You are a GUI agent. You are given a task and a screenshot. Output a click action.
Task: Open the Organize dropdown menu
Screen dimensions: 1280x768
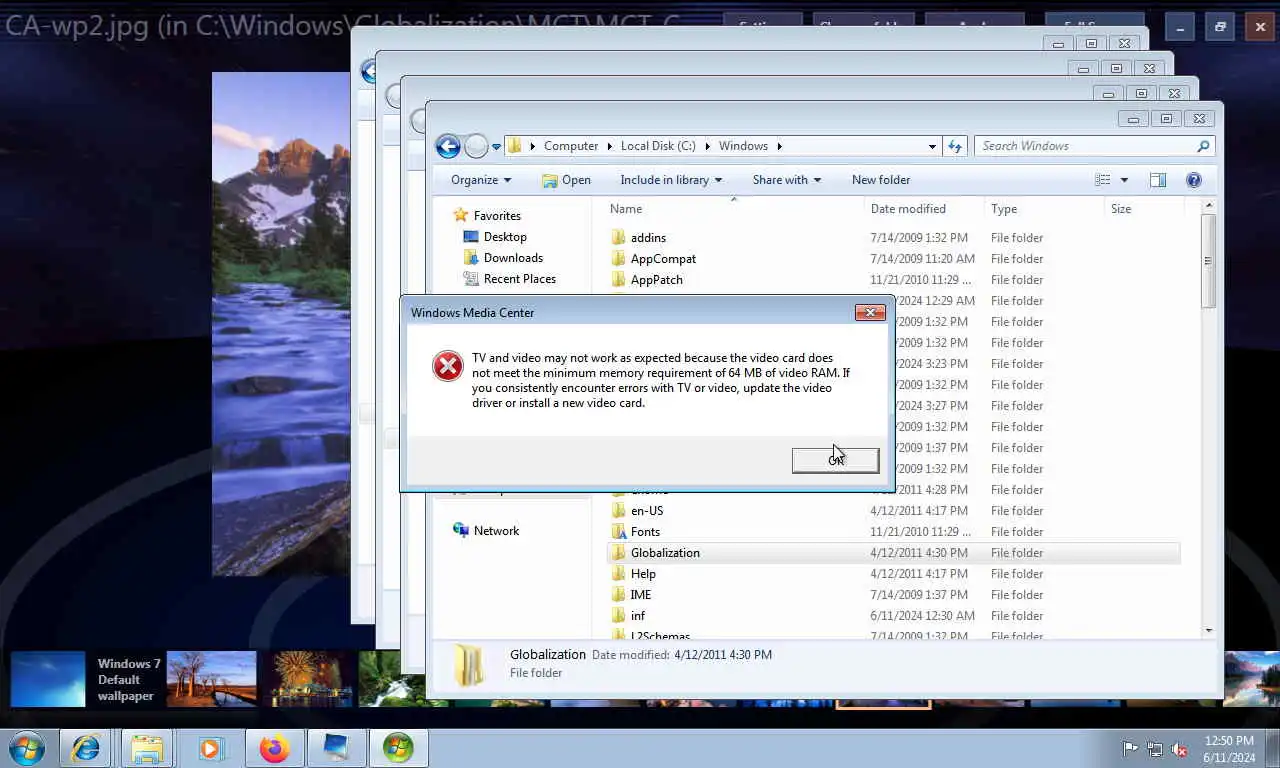click(x=480, y=180)
